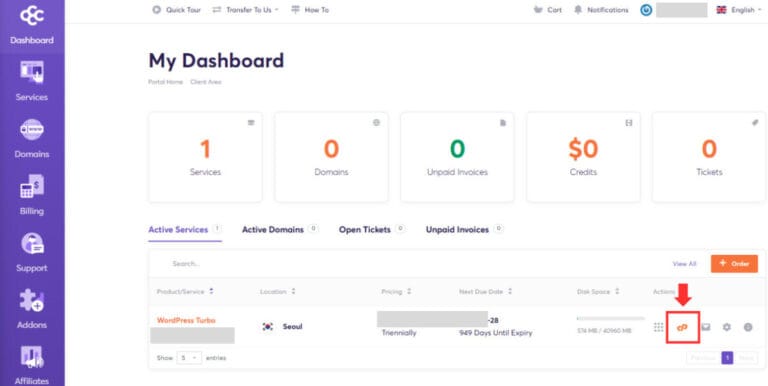Sort by Next Due Date column
The width and height of the screenshot is (768, 386).
[486, 291]
